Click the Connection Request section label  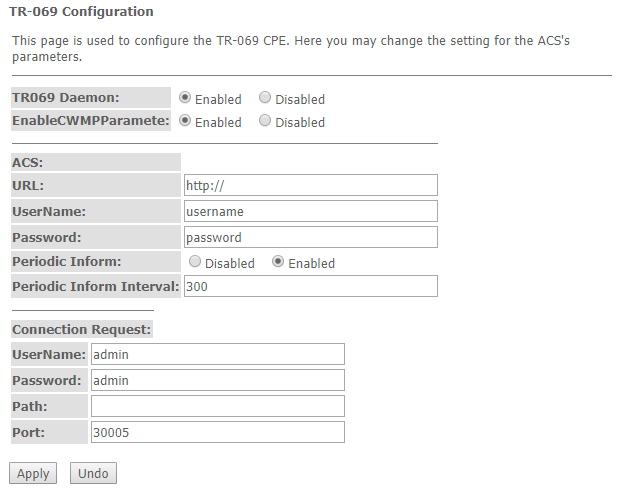[82, 329]
